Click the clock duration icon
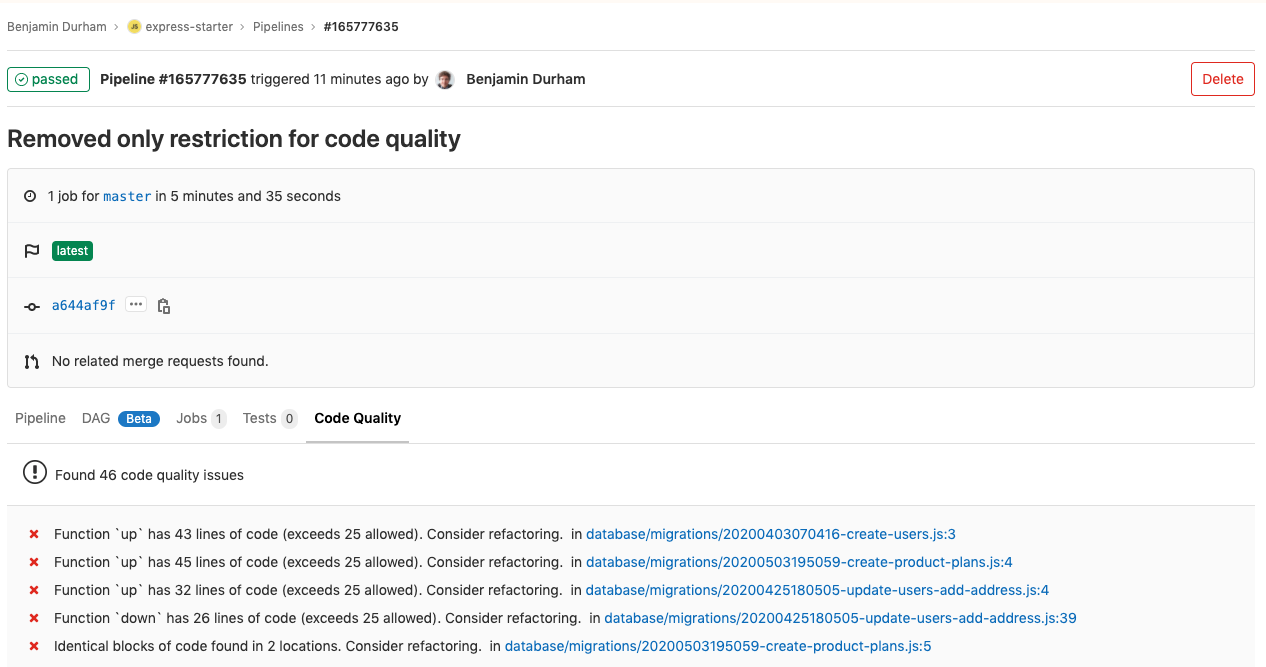This screenshot has height=667, width=1266. click(31, 196)
